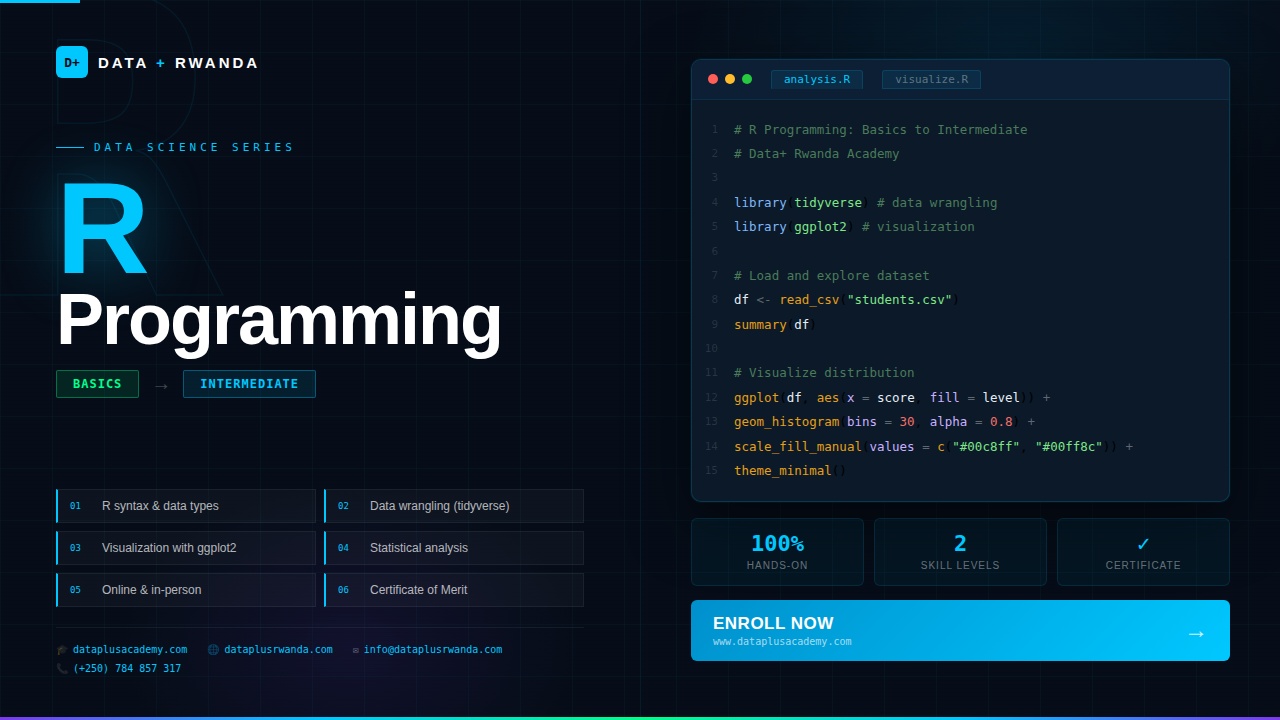Viewport: 1280px width, 720px height.
Task: Open www.dataplusacademy.com under Enroll Now
Action: (x=782, y=642)
